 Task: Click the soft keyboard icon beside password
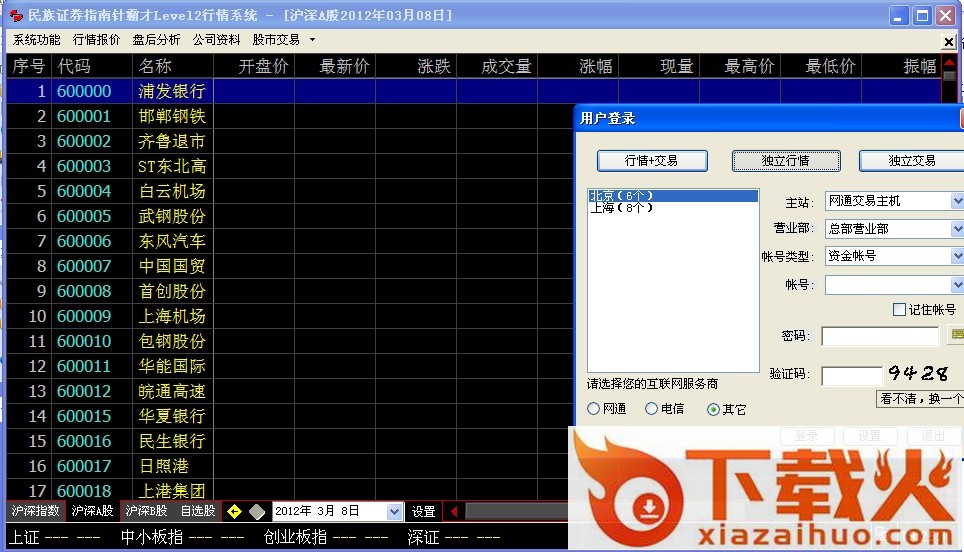(956, 335)
